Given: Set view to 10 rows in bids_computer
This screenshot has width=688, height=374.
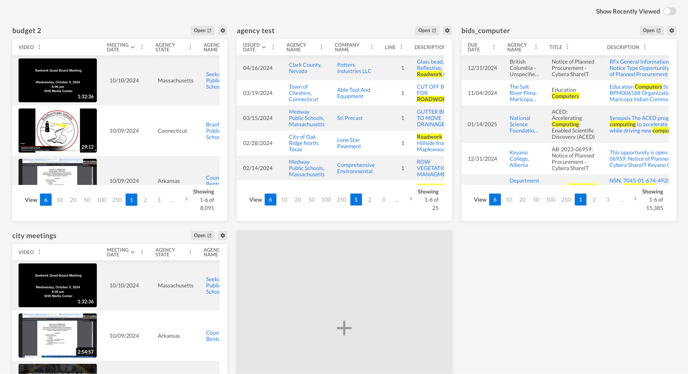Looking at the screenshot, I should [x=509, y=200].
